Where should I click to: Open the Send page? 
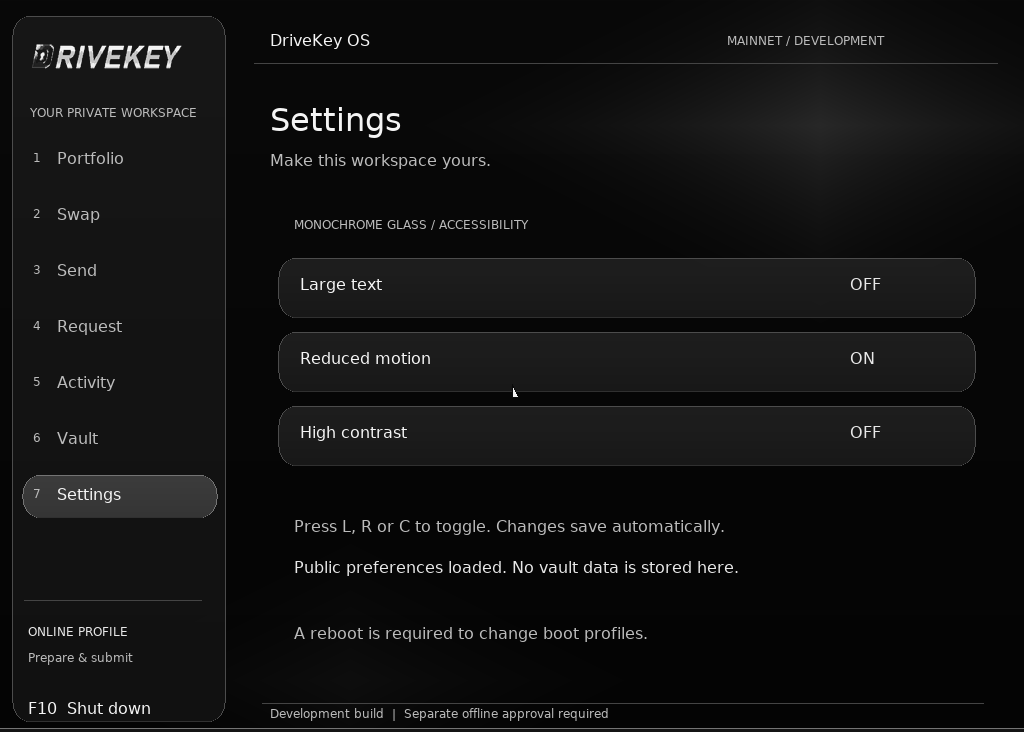120,271
